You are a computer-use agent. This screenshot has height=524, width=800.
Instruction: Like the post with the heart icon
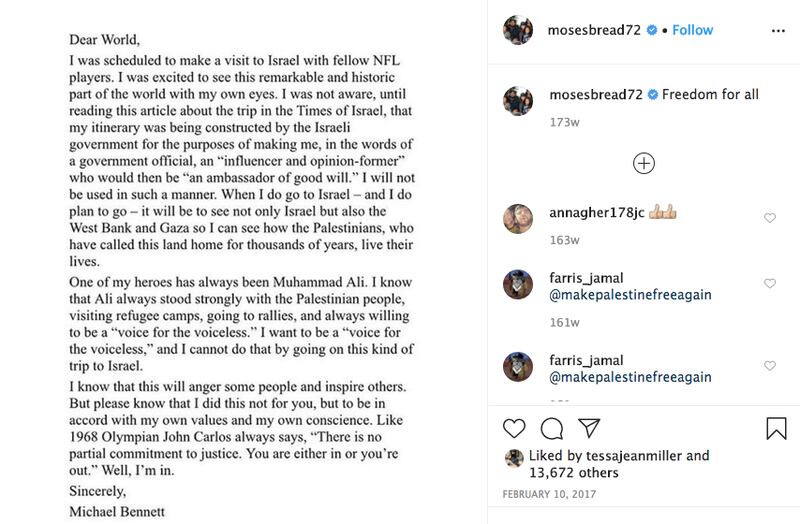514,428
